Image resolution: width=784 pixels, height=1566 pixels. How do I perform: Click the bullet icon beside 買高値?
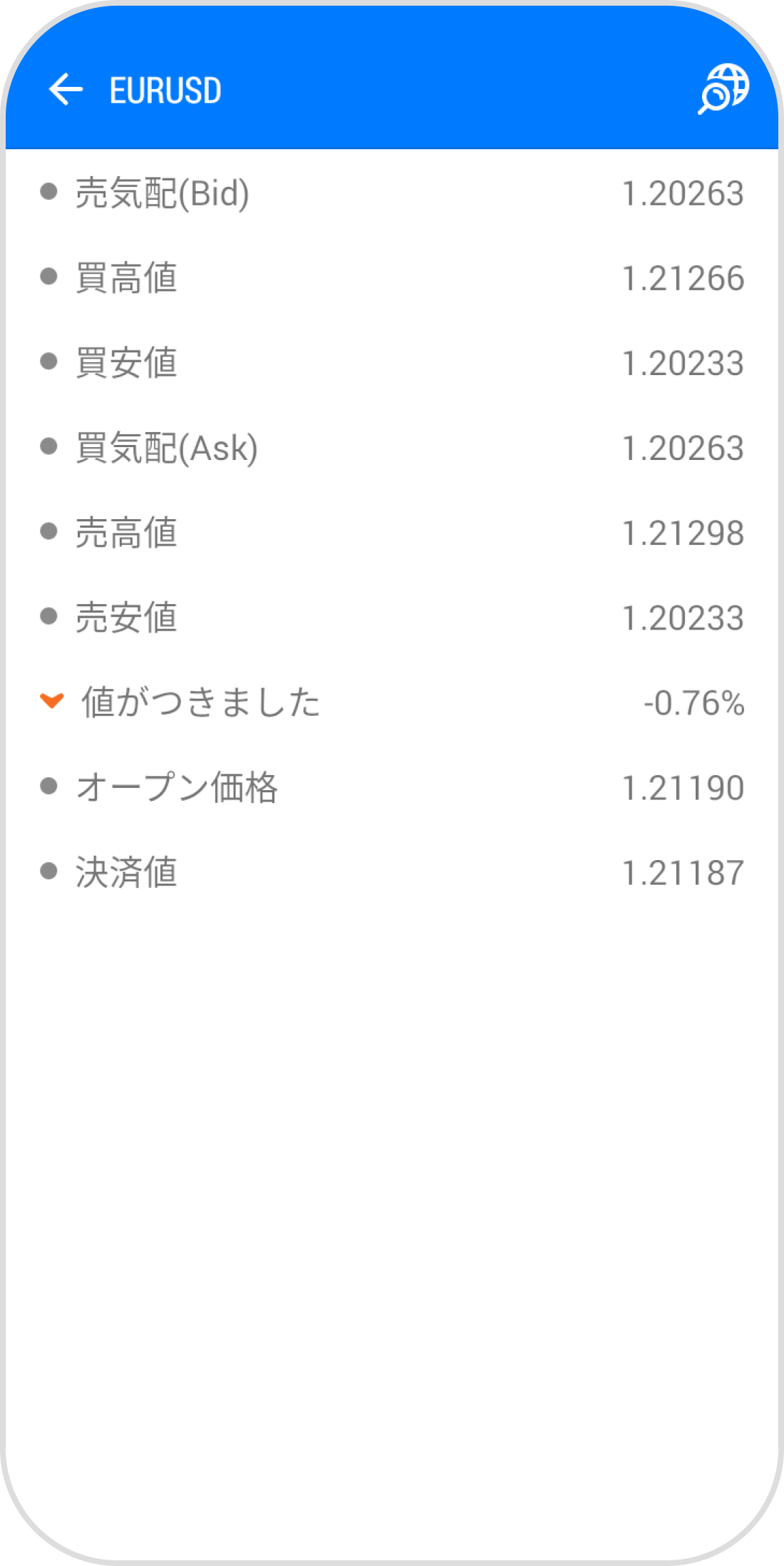50,275
